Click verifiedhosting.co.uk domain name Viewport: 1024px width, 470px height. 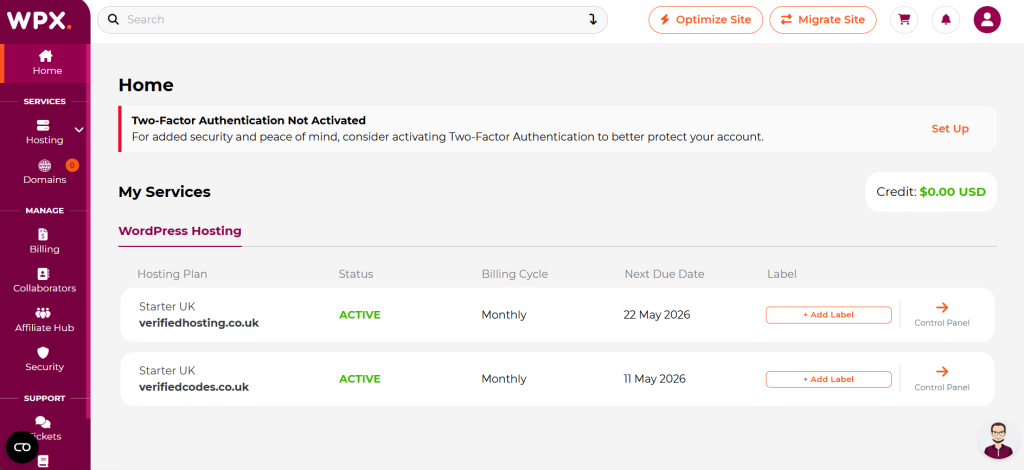(x=199, y=323)
